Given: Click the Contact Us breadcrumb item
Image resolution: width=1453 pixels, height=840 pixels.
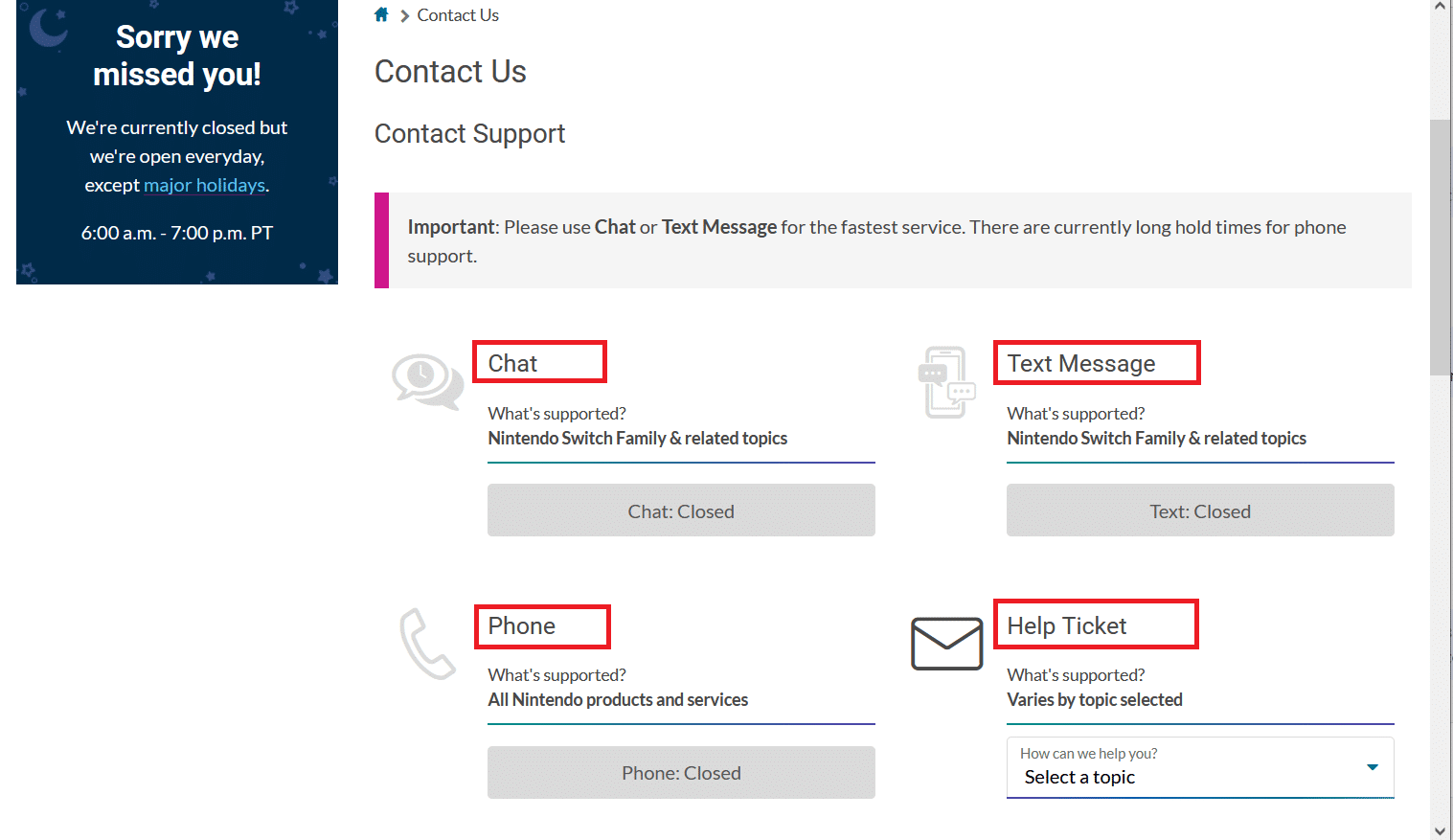Looking at the screenshot, I should tap(458, 15).
